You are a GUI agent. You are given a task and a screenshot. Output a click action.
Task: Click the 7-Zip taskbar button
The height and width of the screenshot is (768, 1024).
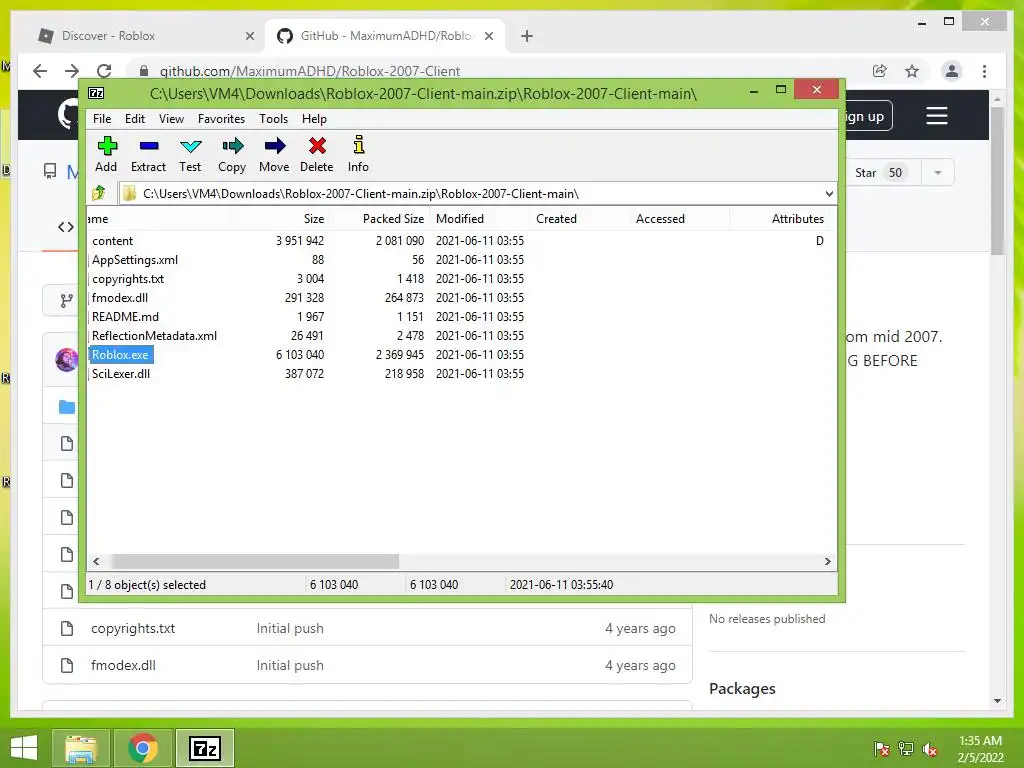(204, 748)
